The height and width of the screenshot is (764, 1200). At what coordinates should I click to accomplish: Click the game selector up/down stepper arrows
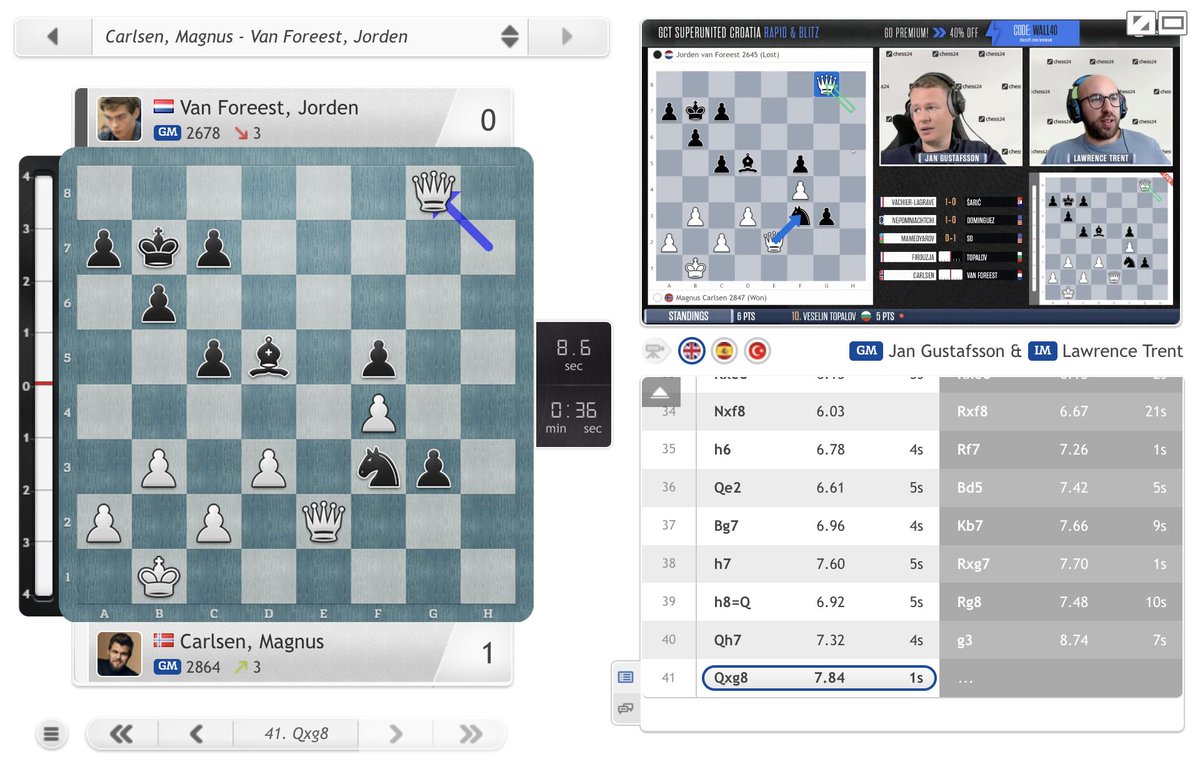[510, 37]
